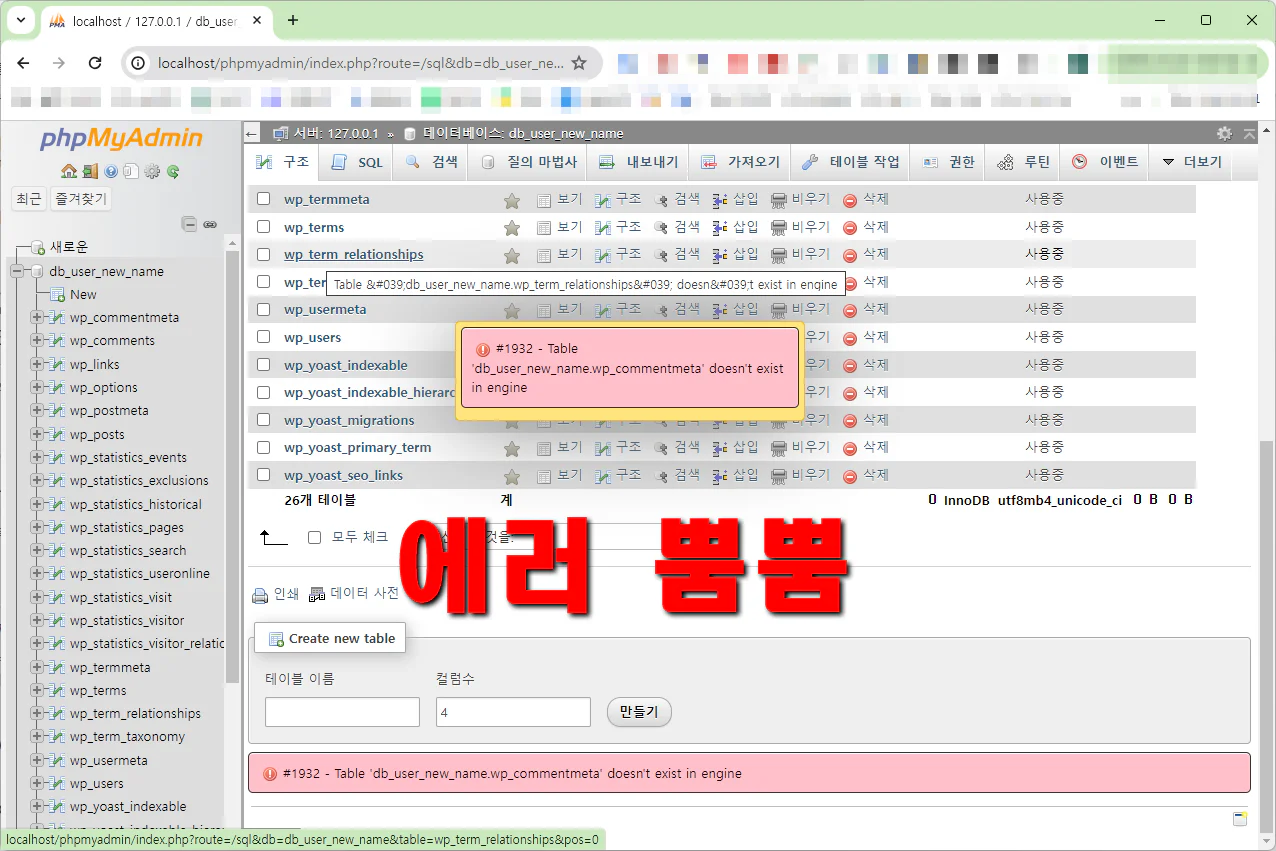Viewport: 1276px width, 851px height.
Task: Click the browser address bar
Action: click(360, 63)
